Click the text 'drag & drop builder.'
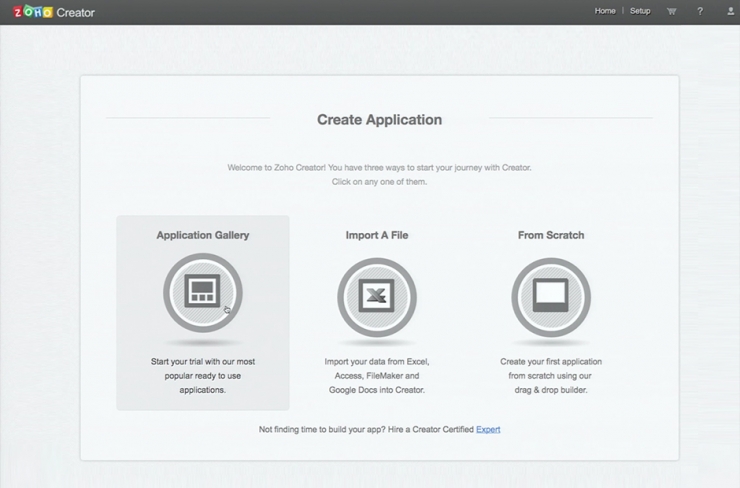The height and width of the screenshot is (488, 740). [x=551, y=390]
